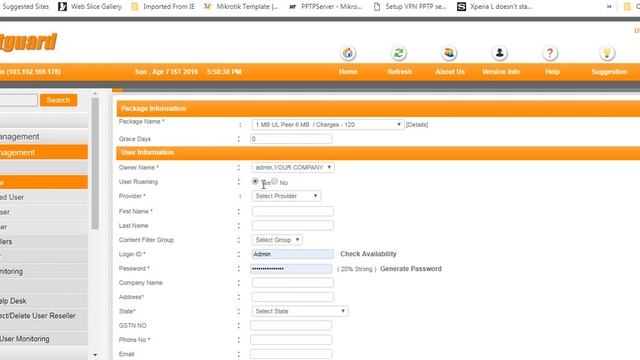Open the Content Filter Group dropdown
640x360 pixels.
tap(277, 240)
